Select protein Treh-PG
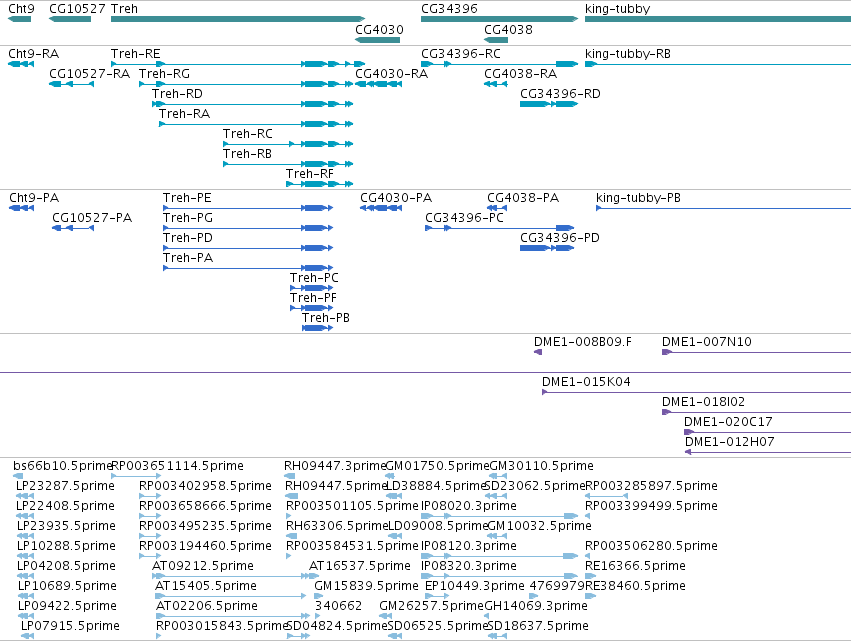The height and width of the screenshot is (641, 851). pyautogui.click(x=248, y=228)
